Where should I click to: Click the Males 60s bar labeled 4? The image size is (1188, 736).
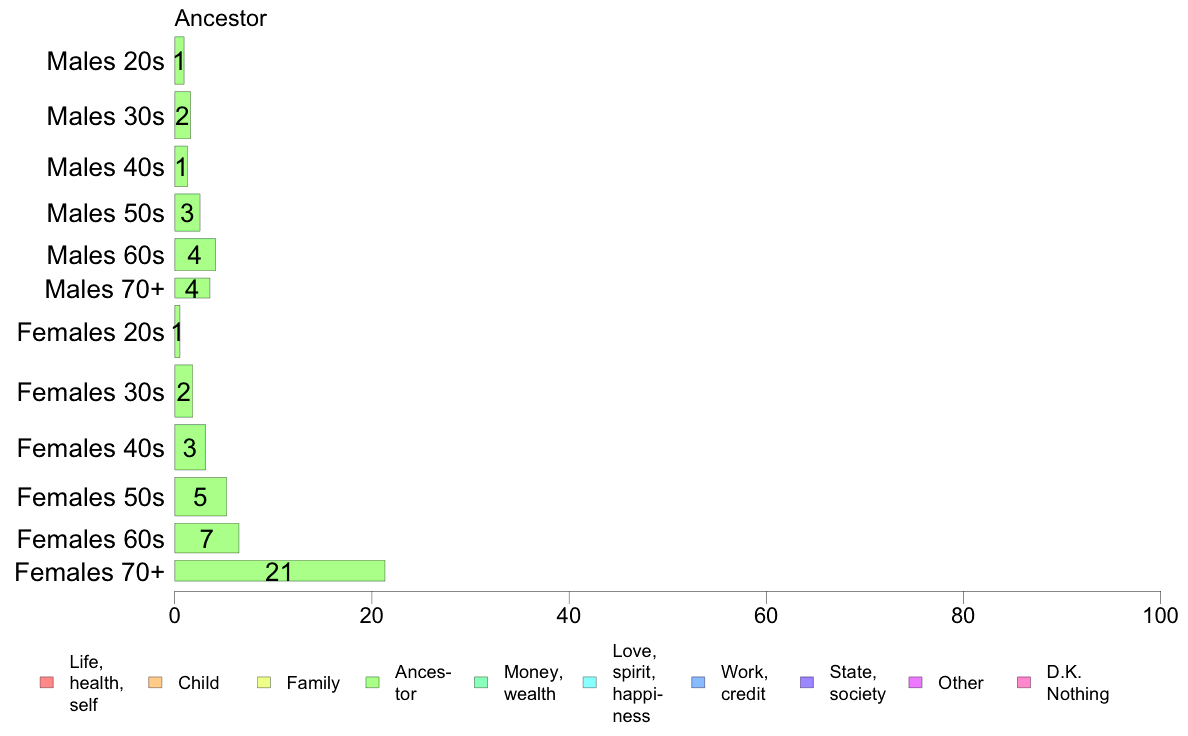coord(195,255)
